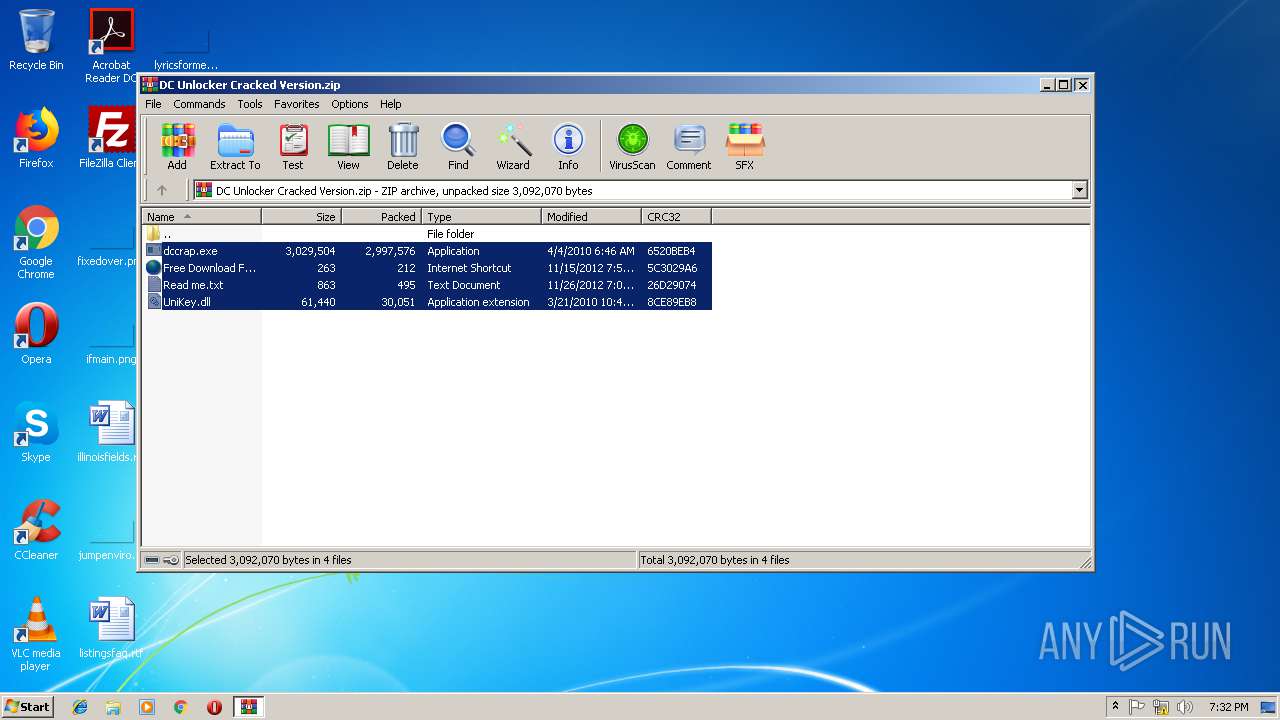
Task: Open VLC media player shortcut
Action: click(x=36, y=634)
